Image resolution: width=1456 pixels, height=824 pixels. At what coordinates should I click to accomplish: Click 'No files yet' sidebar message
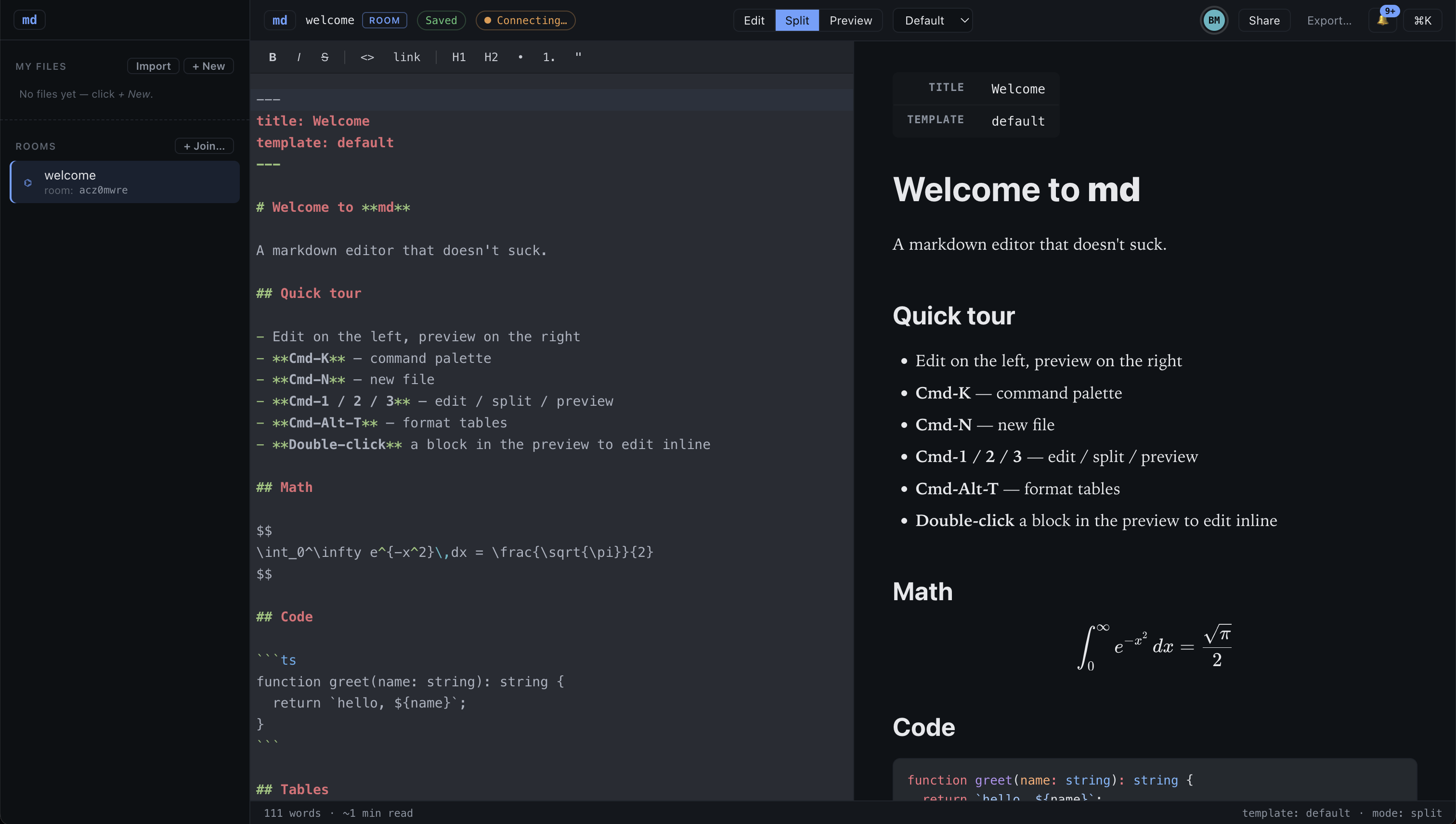pos(86,94)
